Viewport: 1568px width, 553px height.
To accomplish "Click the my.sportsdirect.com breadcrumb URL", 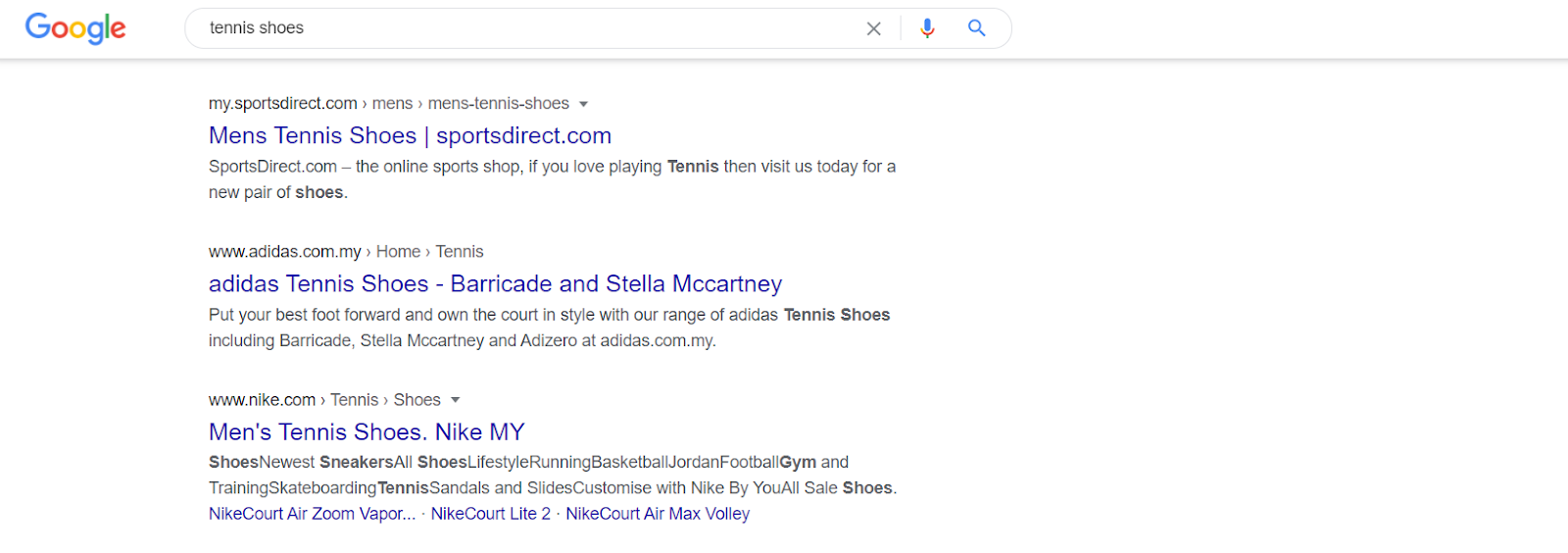I will coord(282,104).
